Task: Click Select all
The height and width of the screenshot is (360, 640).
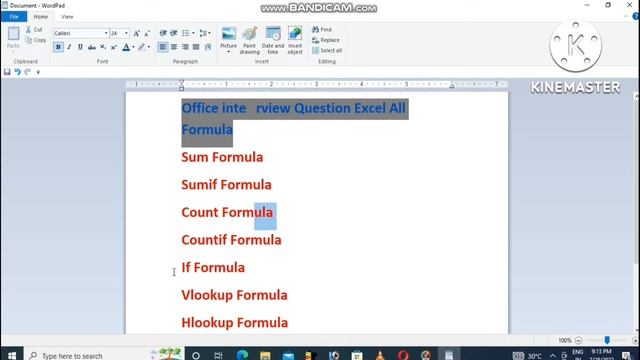Action: click(327, 51)
